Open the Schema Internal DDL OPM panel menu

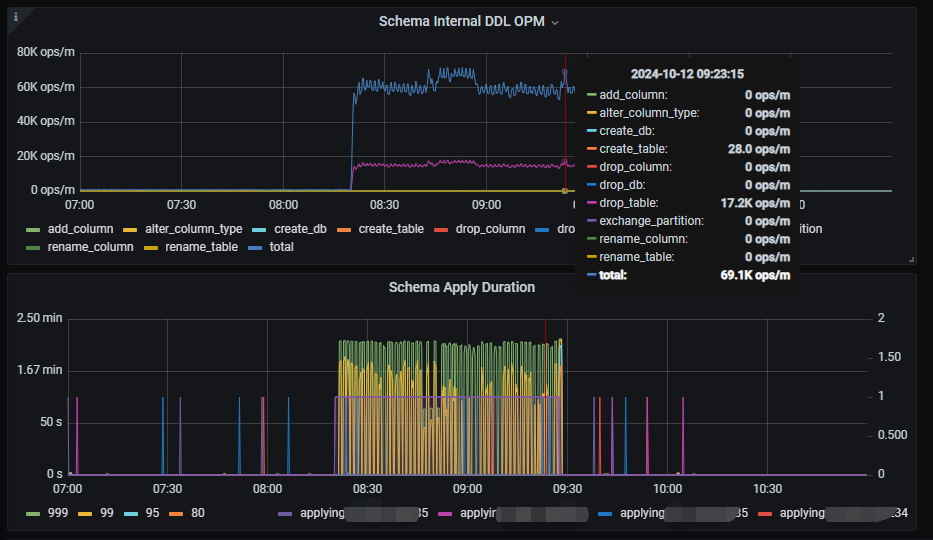tap(461, 21)
